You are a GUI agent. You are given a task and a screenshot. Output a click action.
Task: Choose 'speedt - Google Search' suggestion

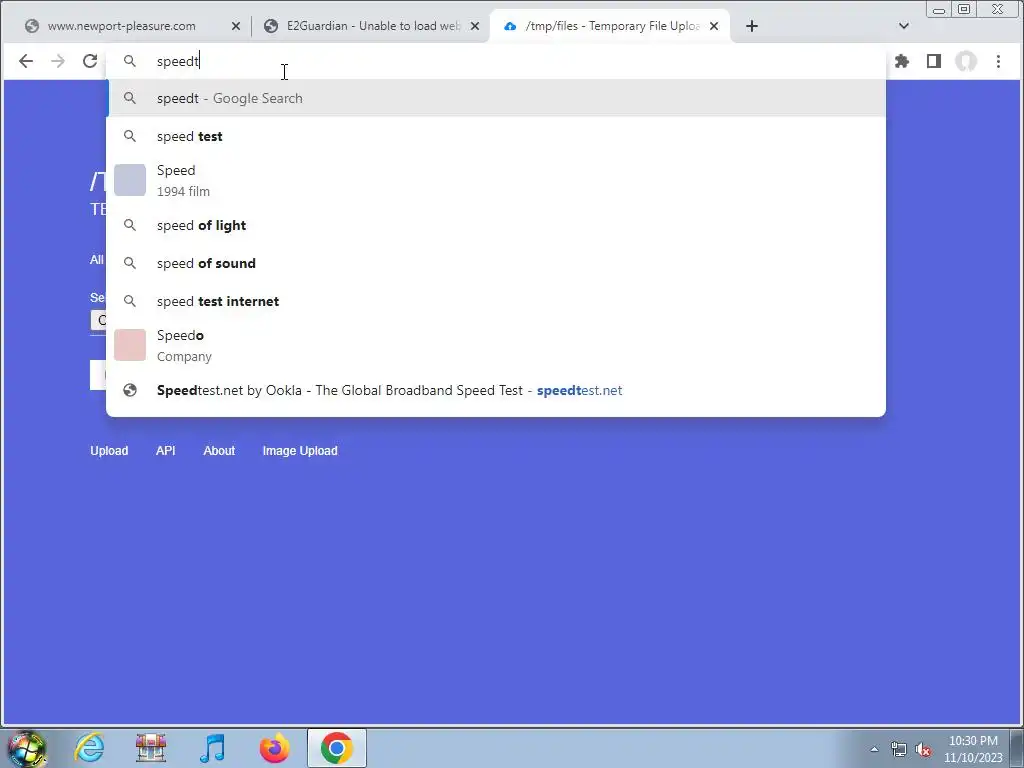point(496,98)
